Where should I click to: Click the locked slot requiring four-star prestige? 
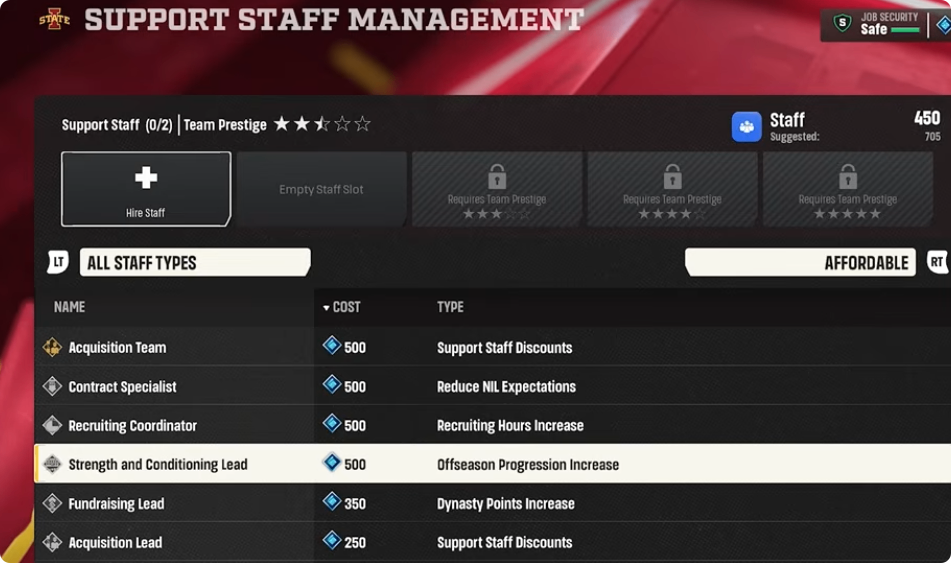tap(672, 189)
